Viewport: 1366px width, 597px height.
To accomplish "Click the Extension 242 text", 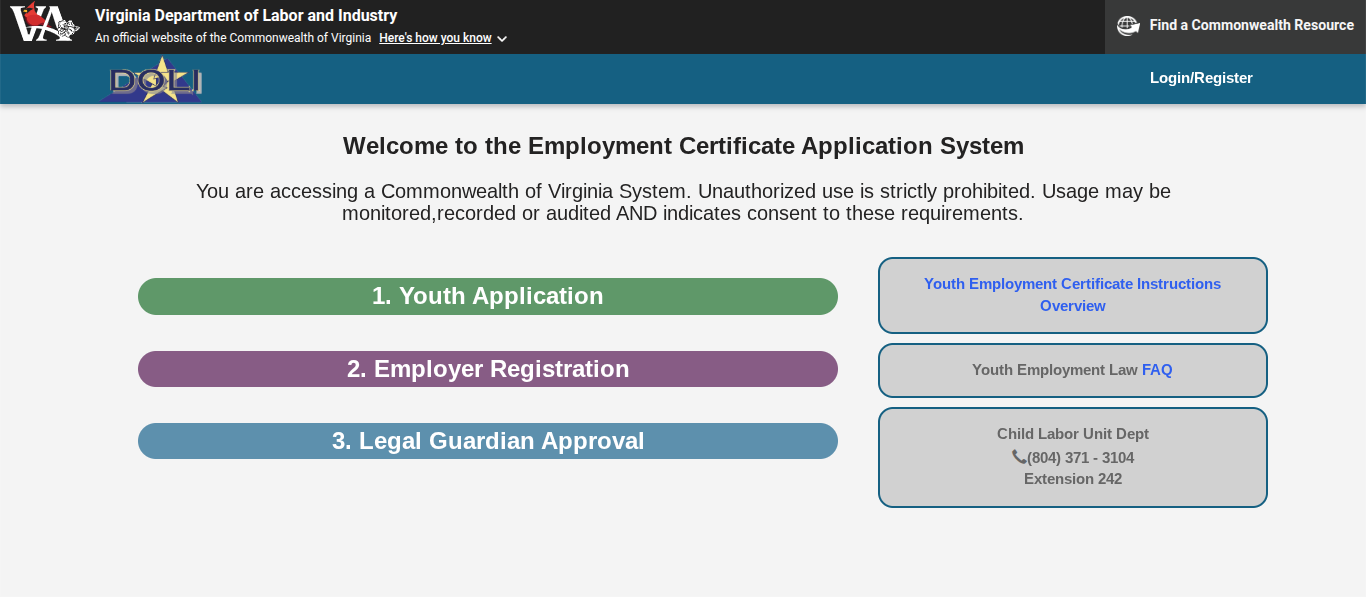I will point(1072,478).
